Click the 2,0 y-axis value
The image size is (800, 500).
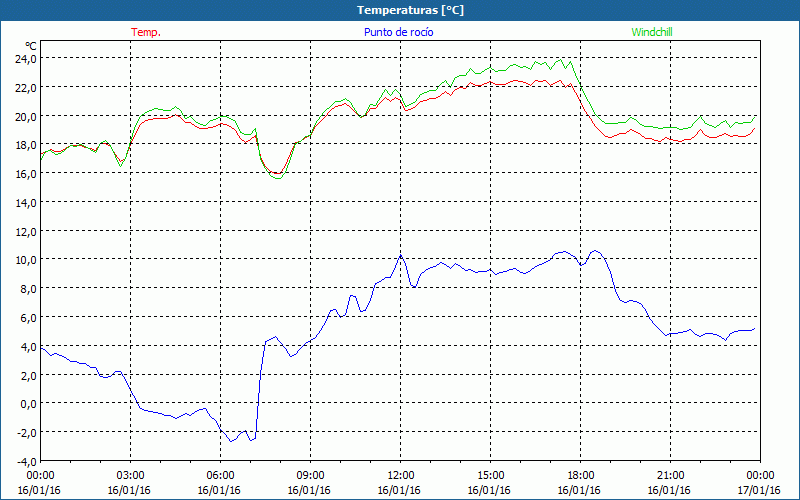[28, 376]
